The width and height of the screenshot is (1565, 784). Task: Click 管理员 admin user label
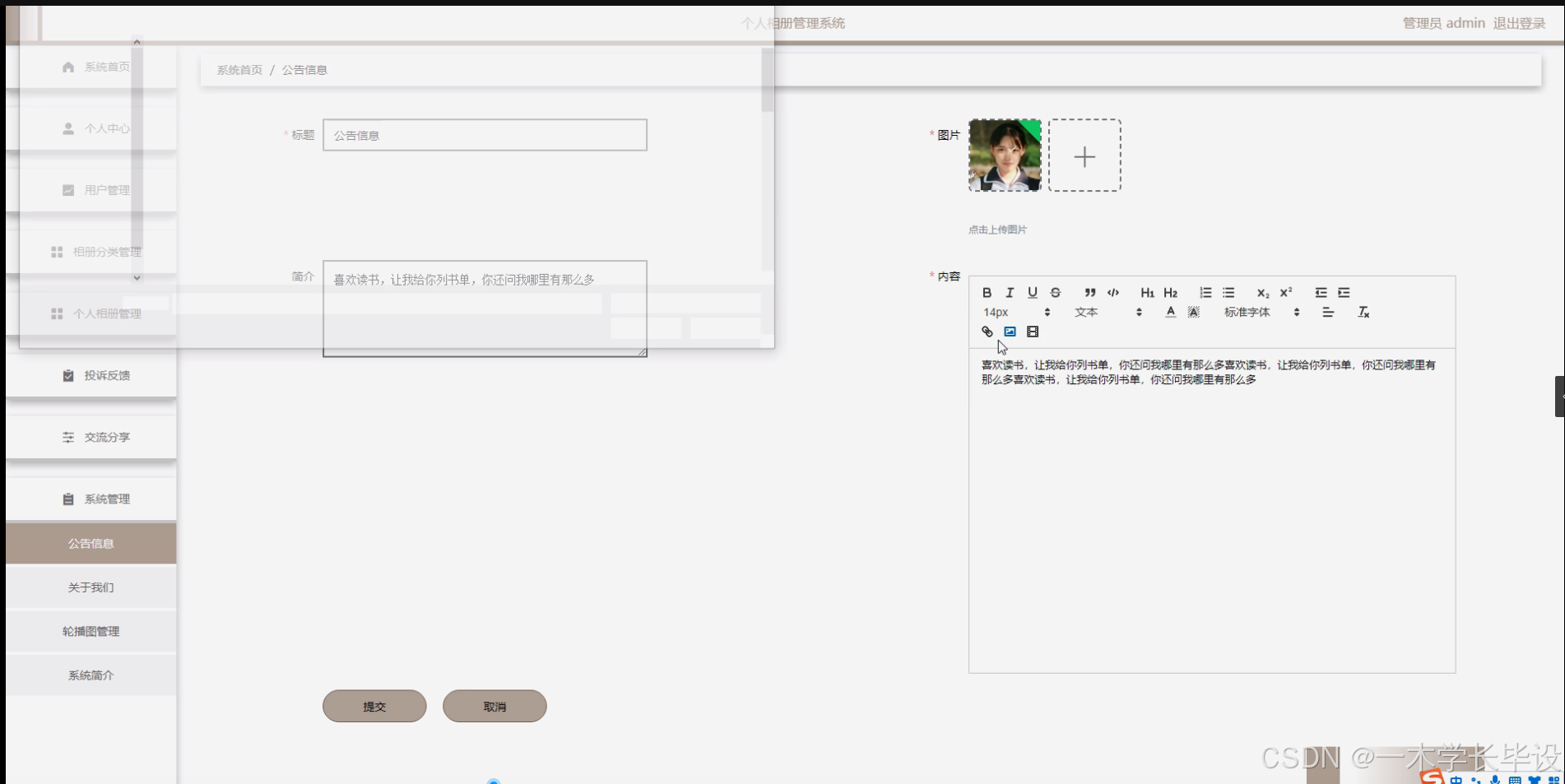click(x=1443, y=23)
